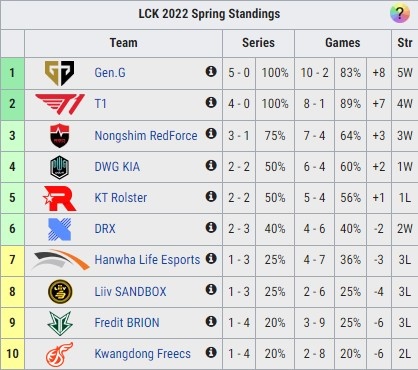This screenshot has width=418, height=370.
Task: Open the Liiv SANDBOX info icon
Action: [211, 289]
